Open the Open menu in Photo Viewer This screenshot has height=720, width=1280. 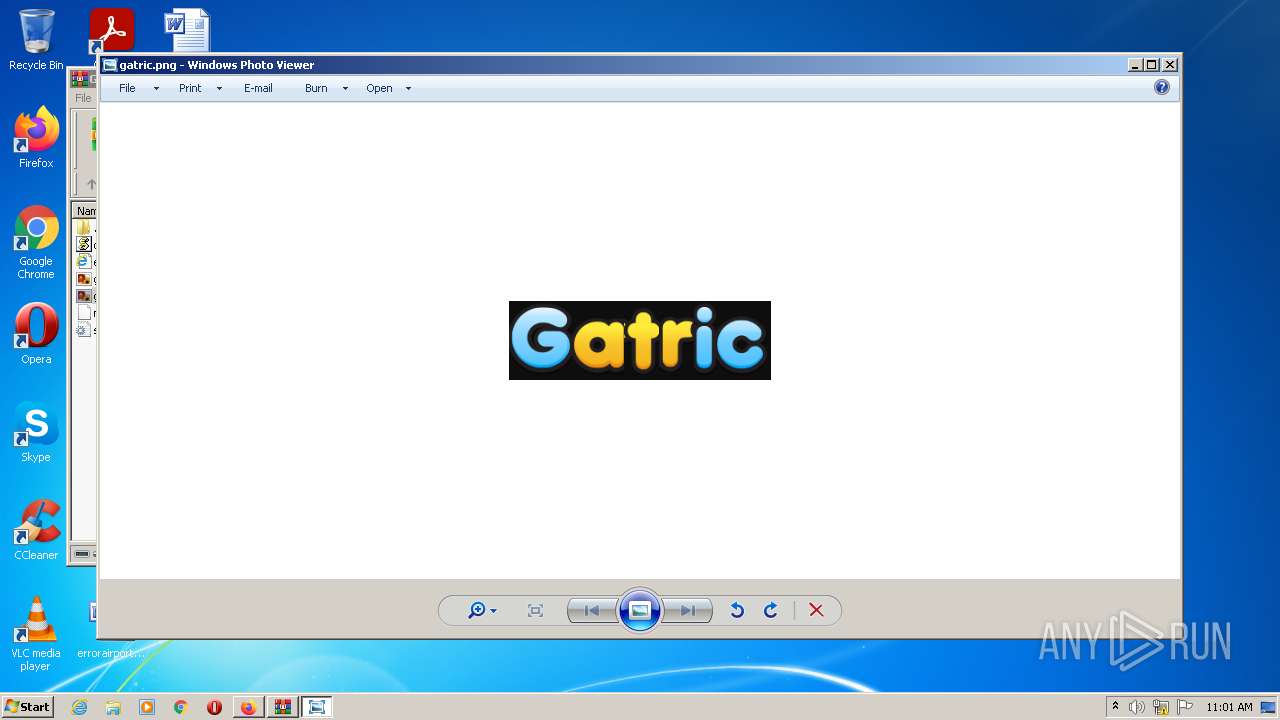pyautogui.click(x=379, y=88)
